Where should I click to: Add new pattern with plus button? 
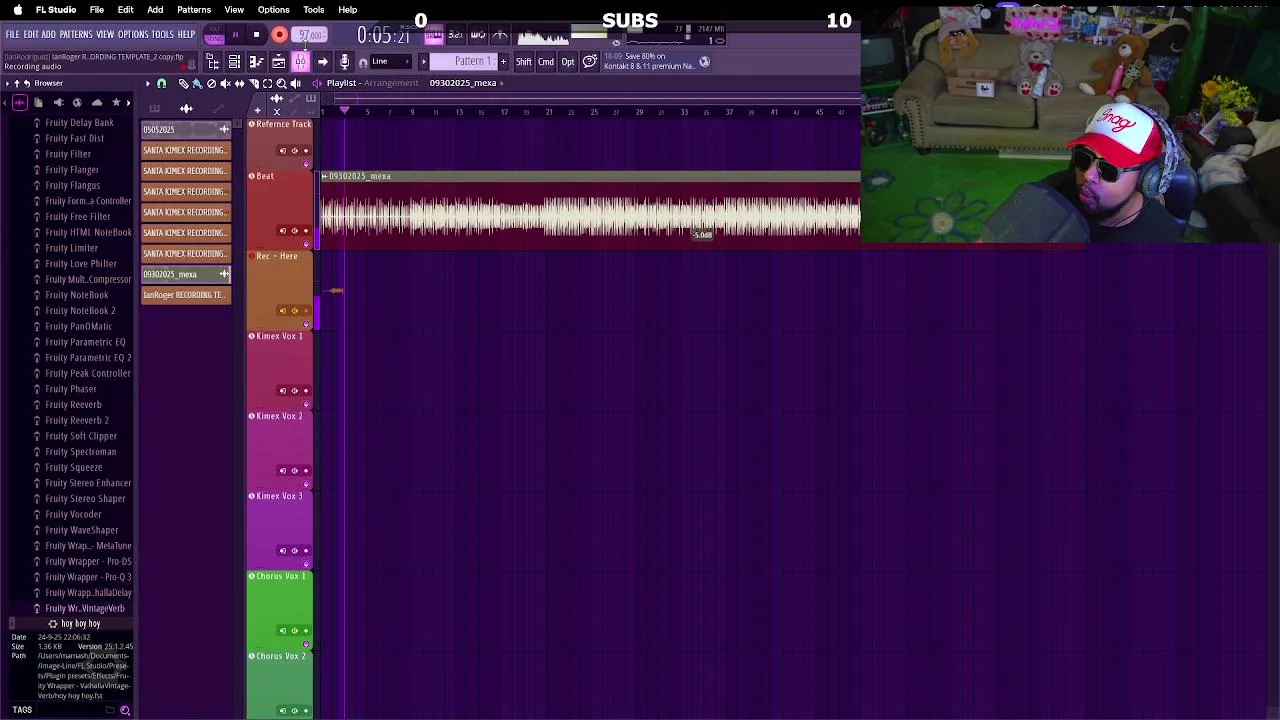click(503, 62)
